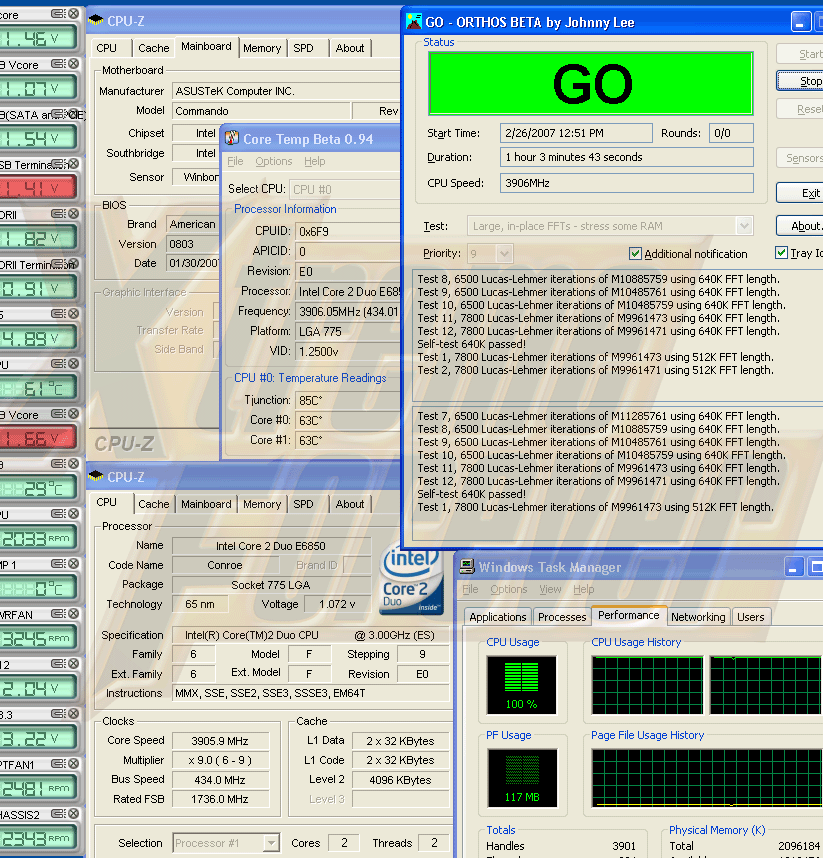
Task: Click the Exit button in ORTHOS
Action: click(x=799, y=193)
